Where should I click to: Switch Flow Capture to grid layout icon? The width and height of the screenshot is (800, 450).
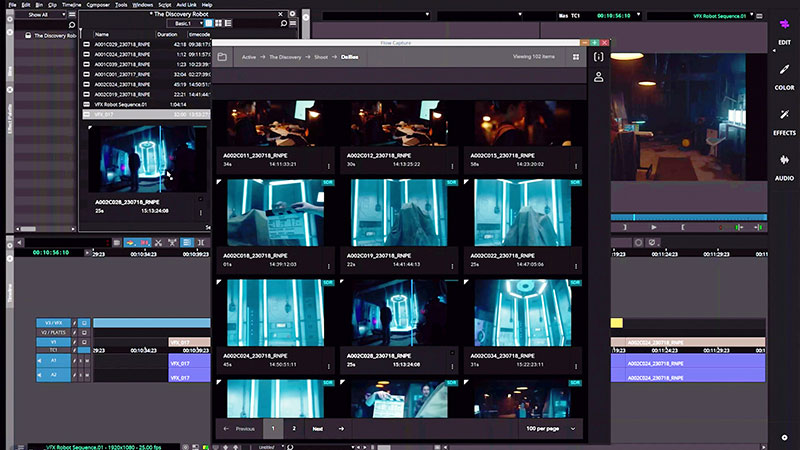click(x=576, y=57)
